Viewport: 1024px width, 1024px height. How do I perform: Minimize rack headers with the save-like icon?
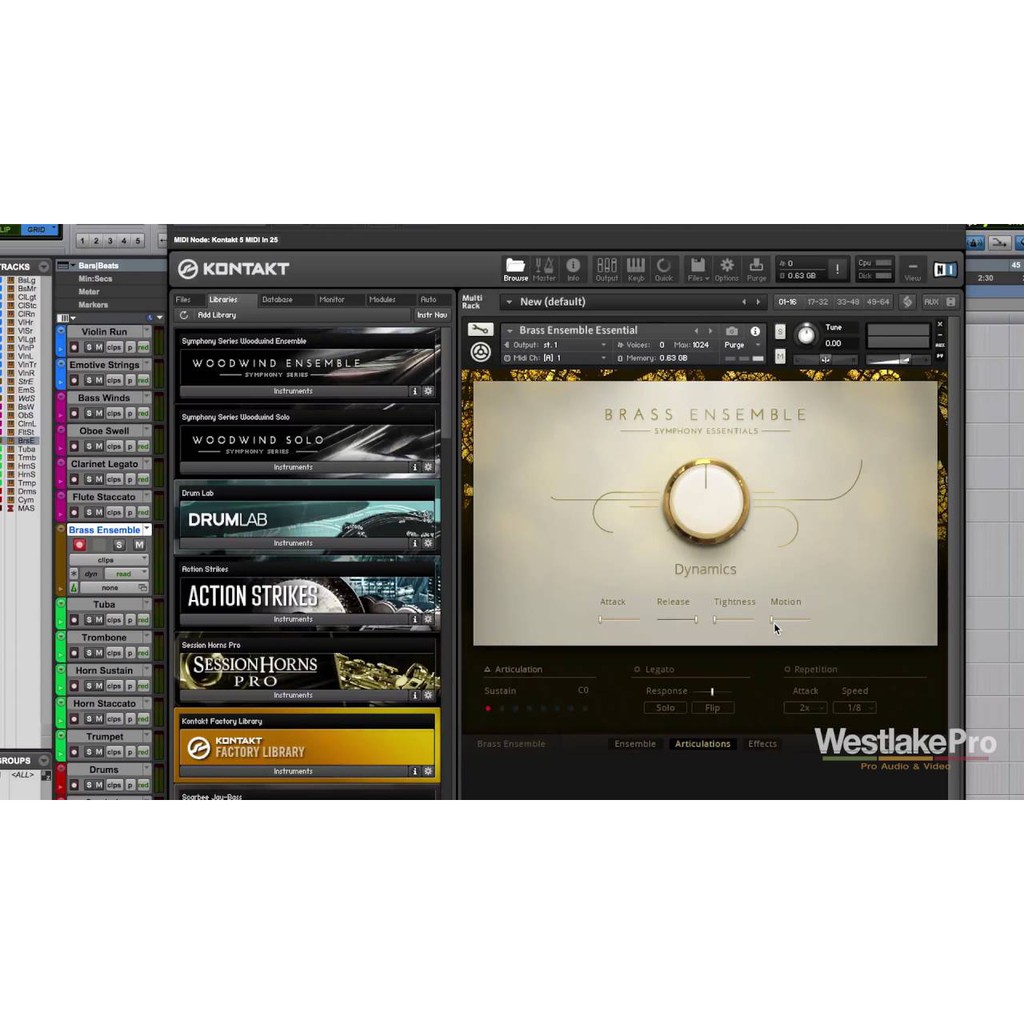click(951, 302)
